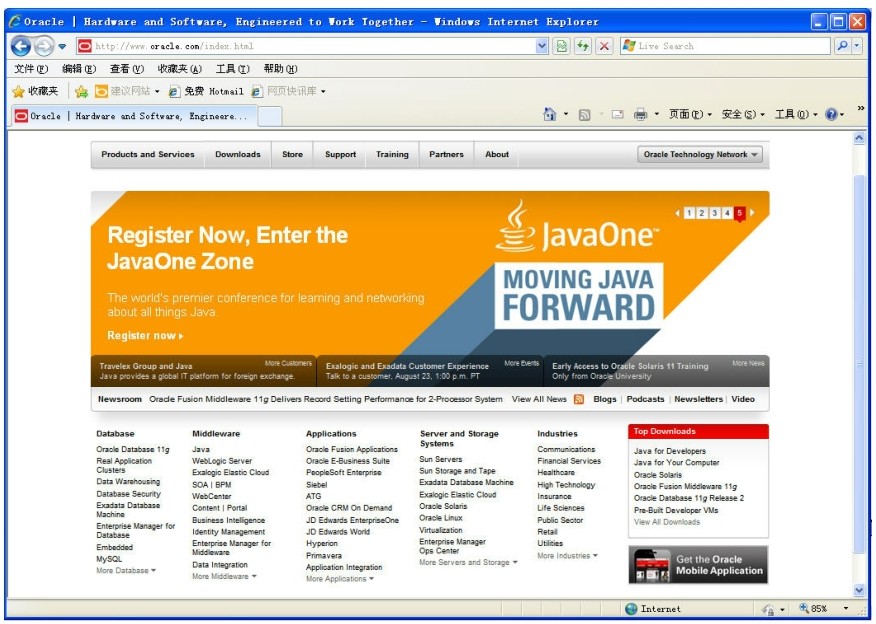Click the Register now link

(x=145, y=336)
